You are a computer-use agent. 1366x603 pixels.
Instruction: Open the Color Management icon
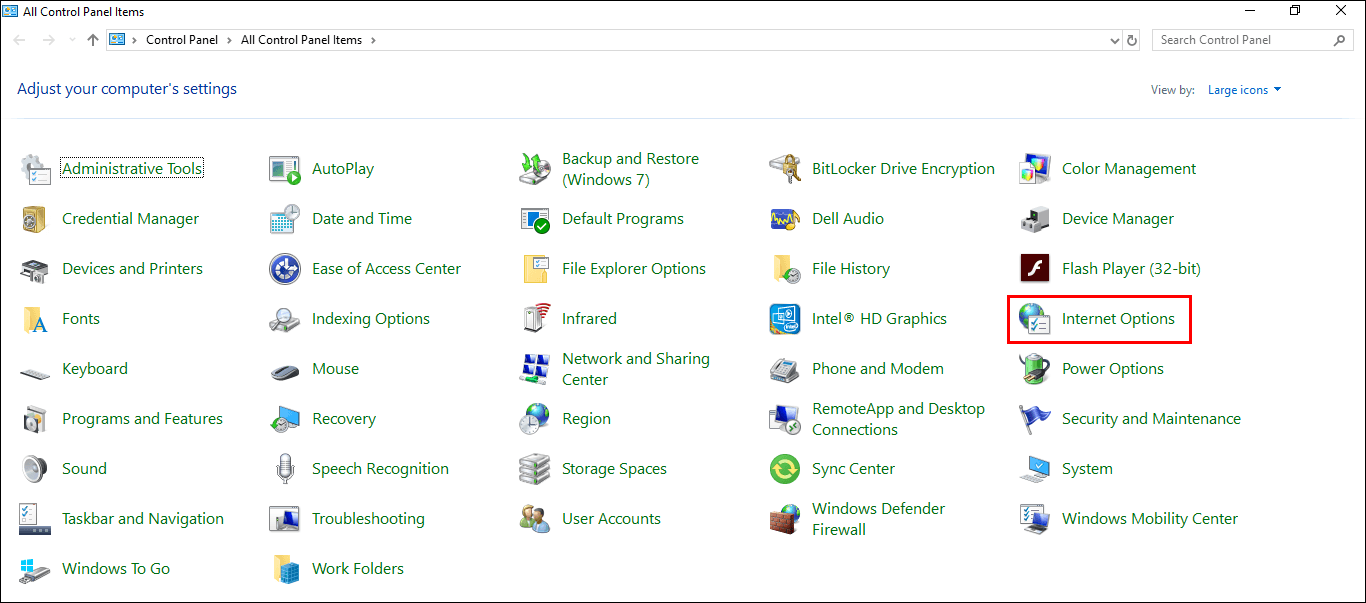[x=1035, y=169]
